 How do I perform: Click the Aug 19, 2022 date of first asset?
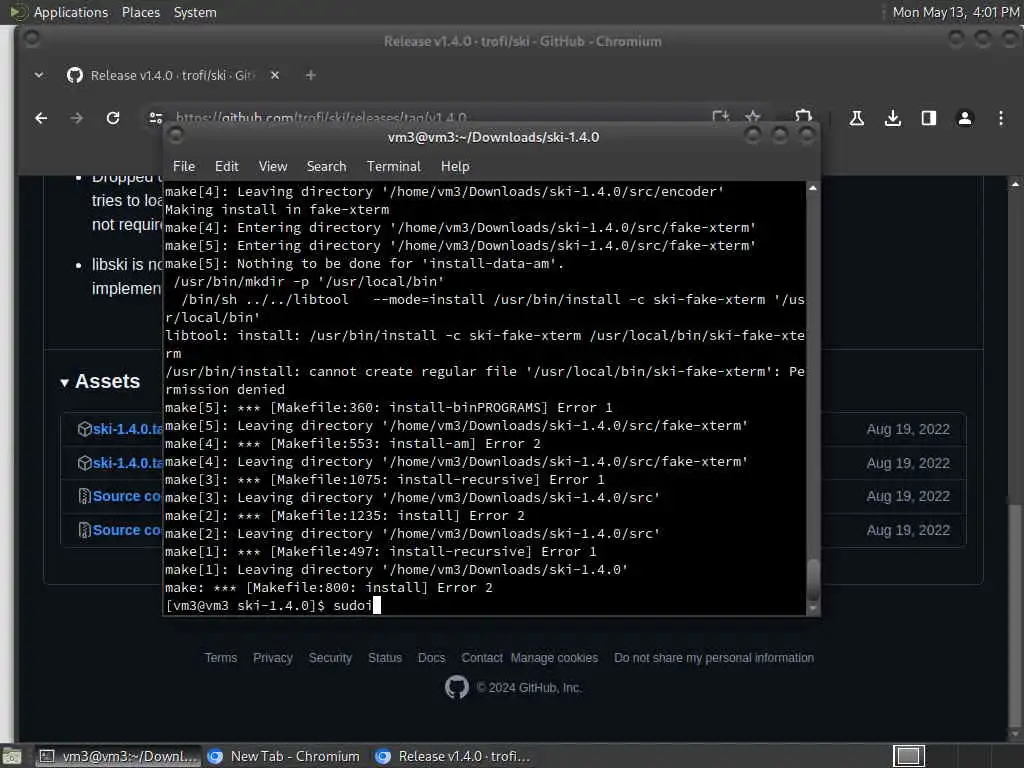pyautogui.click(x=908, y=429)
